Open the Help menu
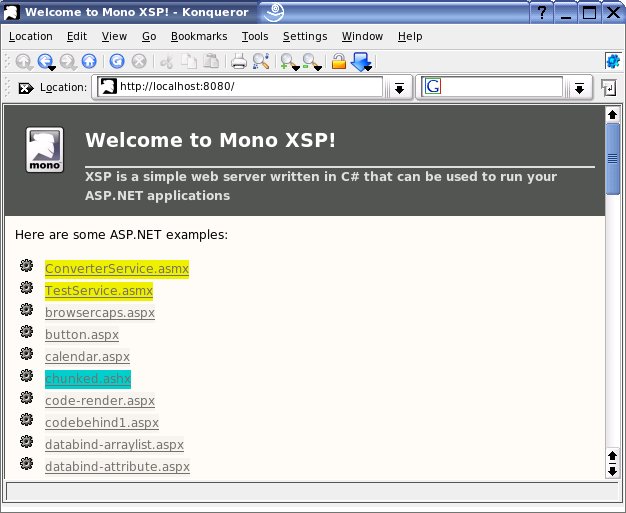This screenshot has height=513, width=626. (x=410, y=36)
